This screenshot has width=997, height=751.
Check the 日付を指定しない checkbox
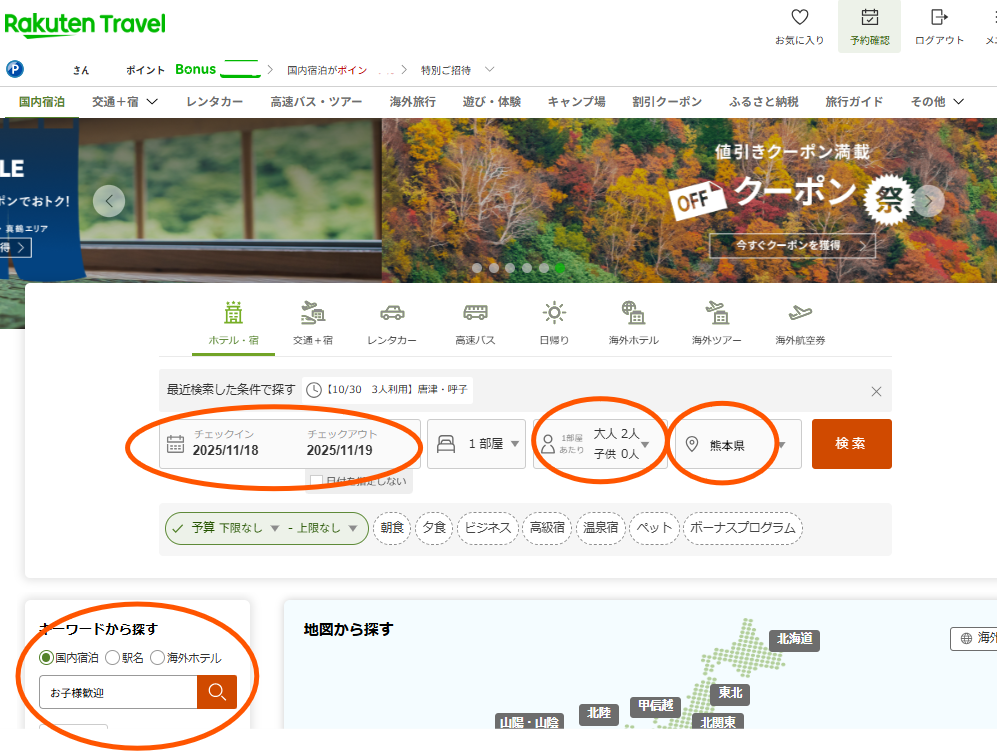point(317,481)
